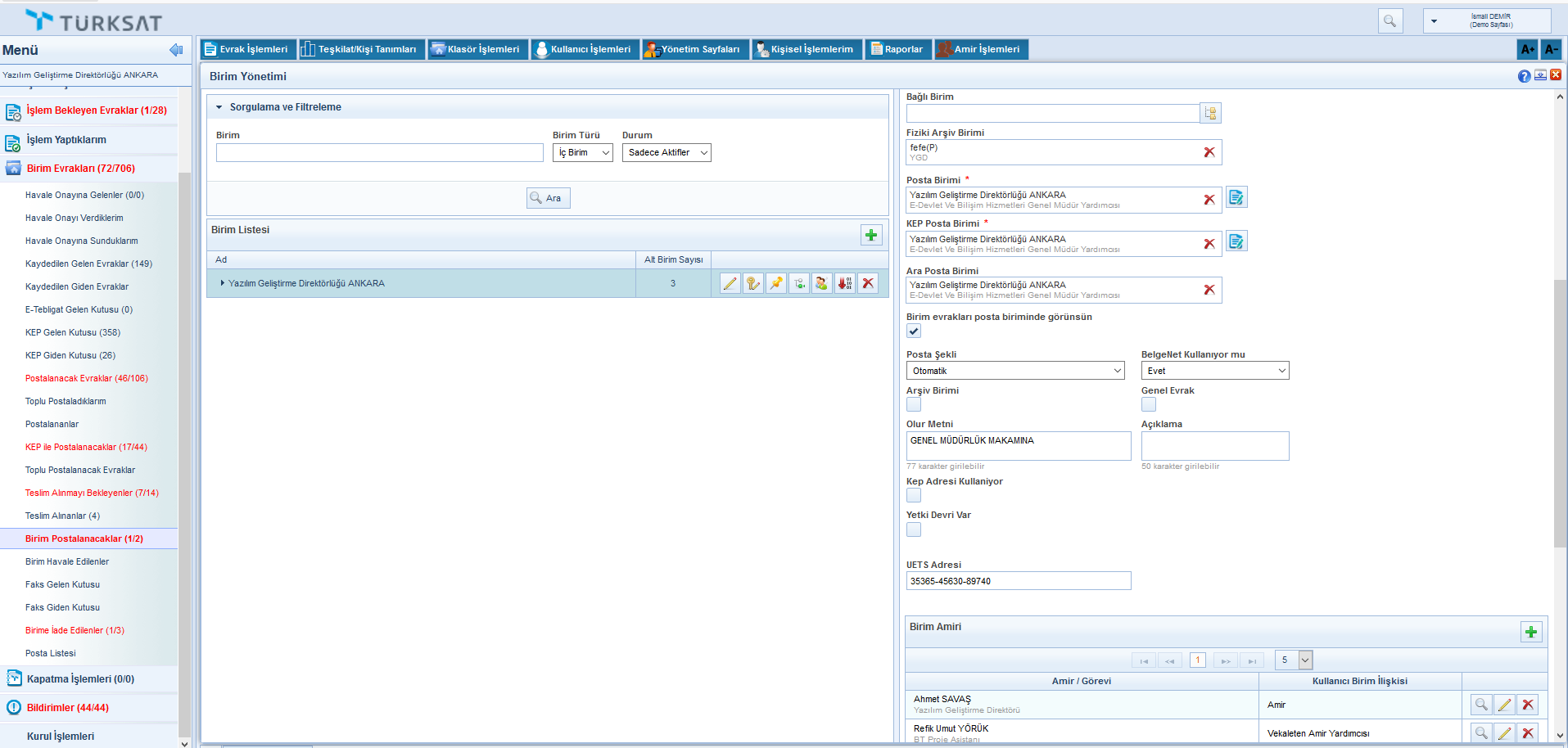Click the Ara search button

coord(548,198)
